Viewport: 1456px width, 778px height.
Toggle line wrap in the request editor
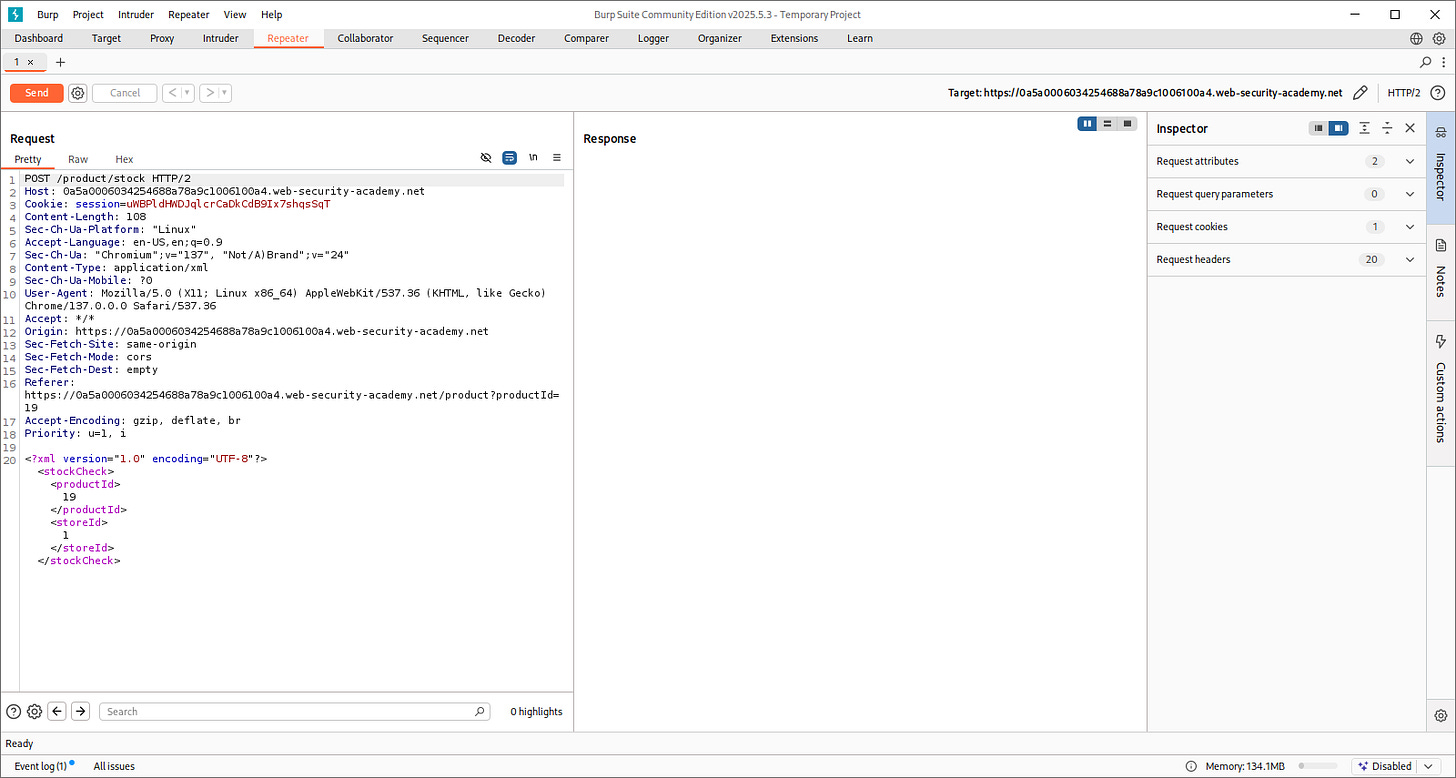pos(510,158)
